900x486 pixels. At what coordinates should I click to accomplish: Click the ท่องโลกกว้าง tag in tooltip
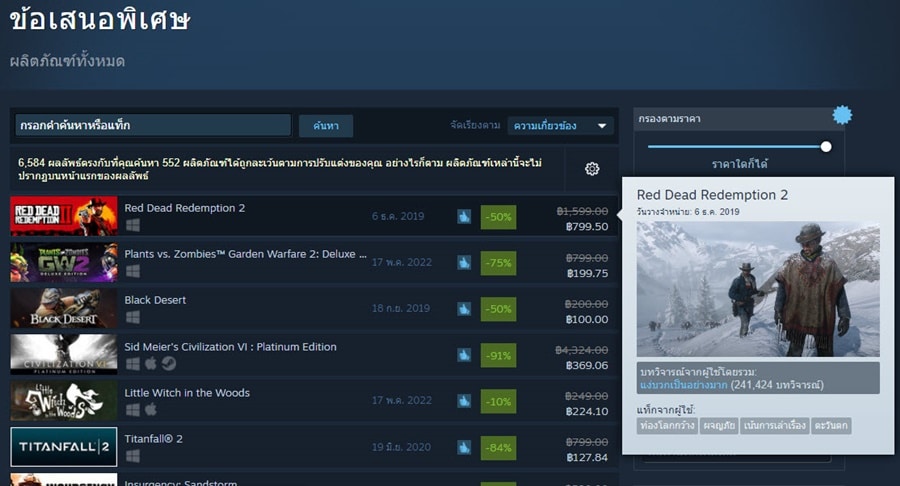coord(667,426)
